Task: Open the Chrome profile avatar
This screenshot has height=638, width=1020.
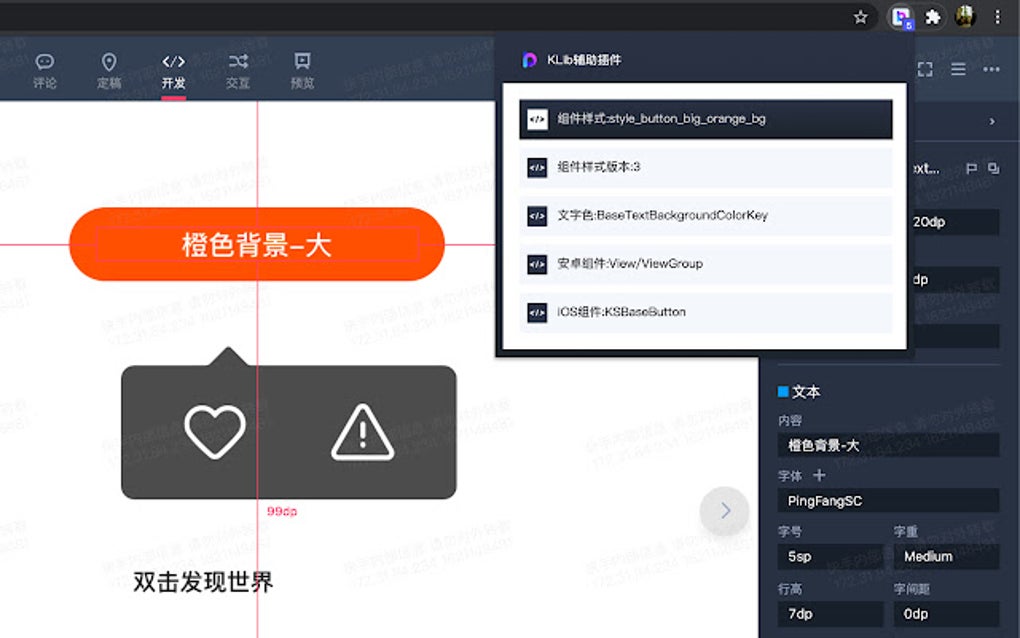Action: 965,17
